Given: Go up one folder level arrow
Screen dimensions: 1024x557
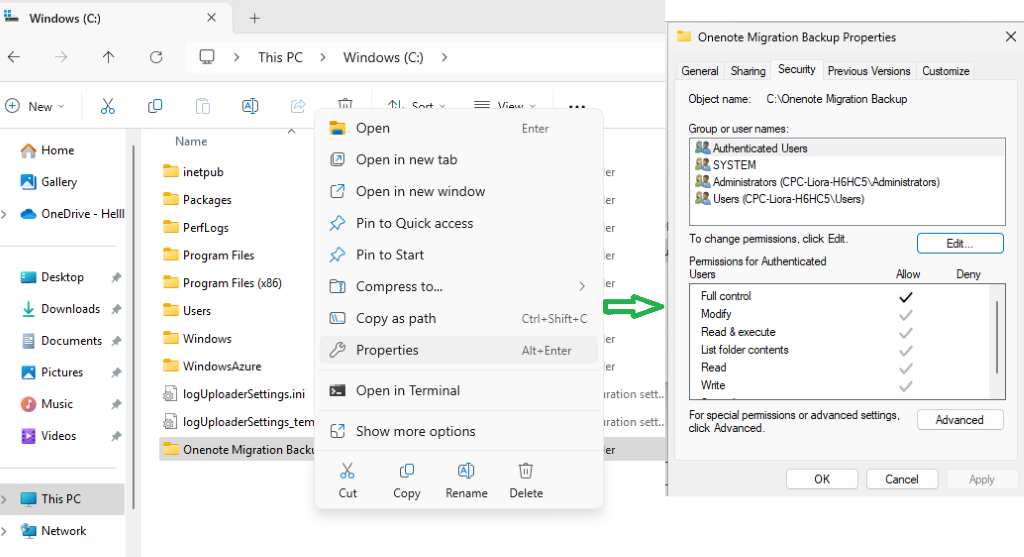Looking at the screenshot, I should (108, 57).
